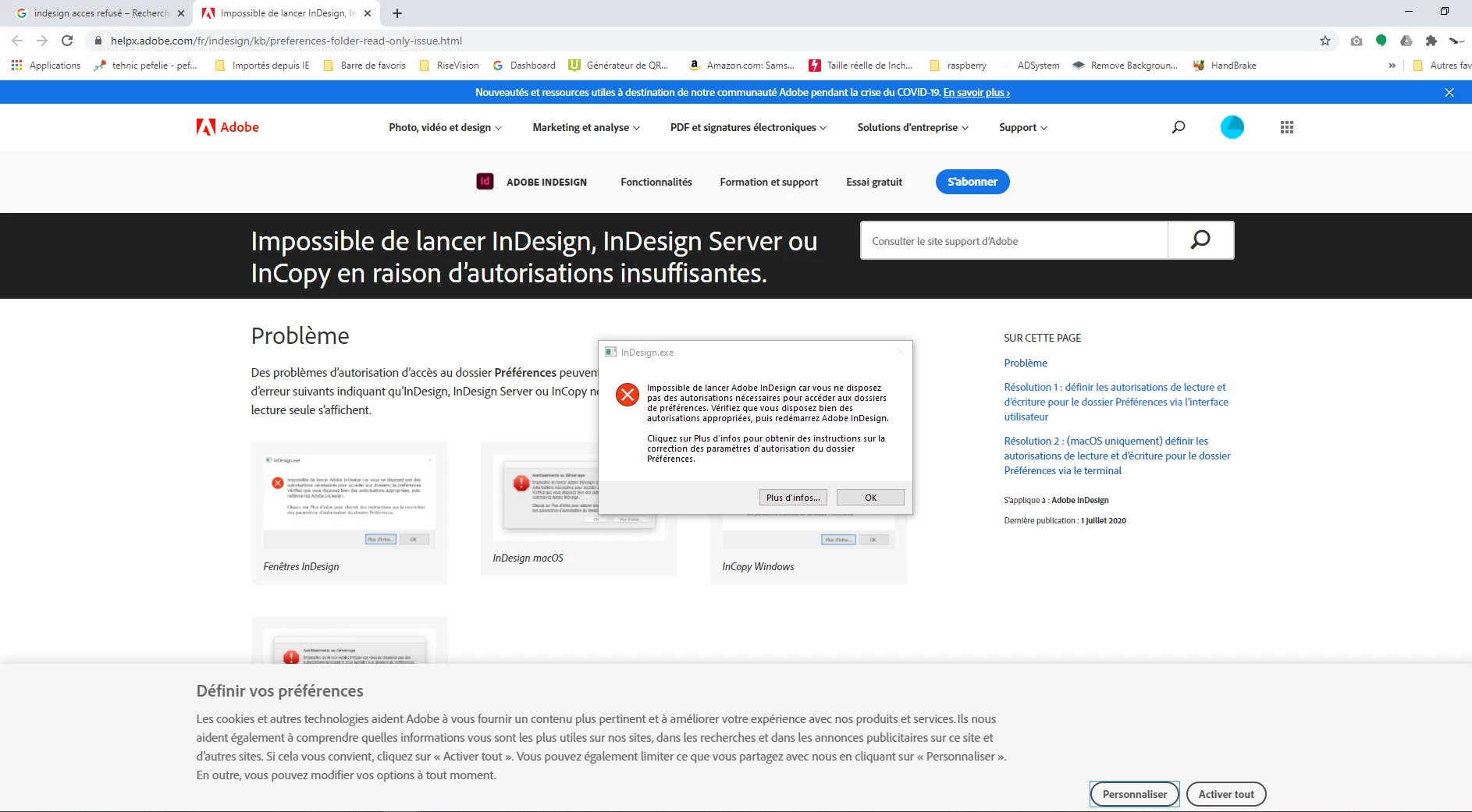This screenshot has height=812, width=1472.
Task: Open Formation et support
Action: click(769, 182)
